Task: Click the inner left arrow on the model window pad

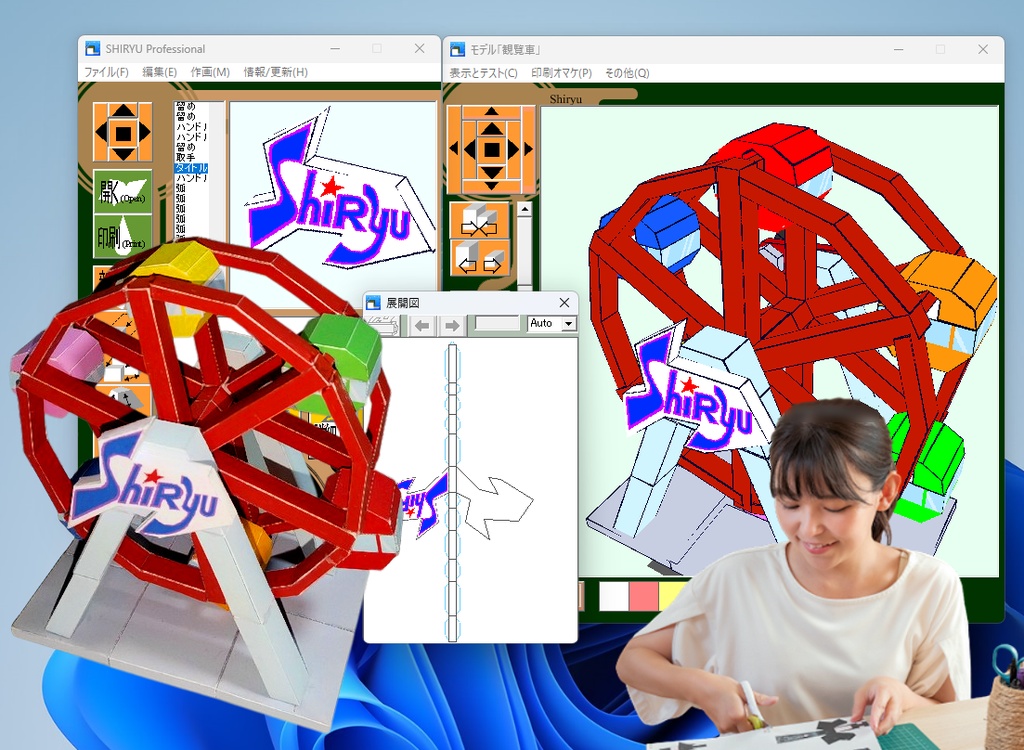Action: pos(470,150)
